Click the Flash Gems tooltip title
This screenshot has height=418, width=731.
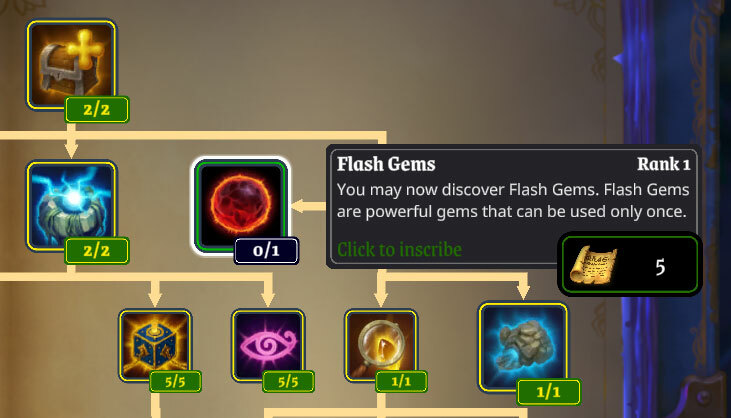click(x=386, y=164)
